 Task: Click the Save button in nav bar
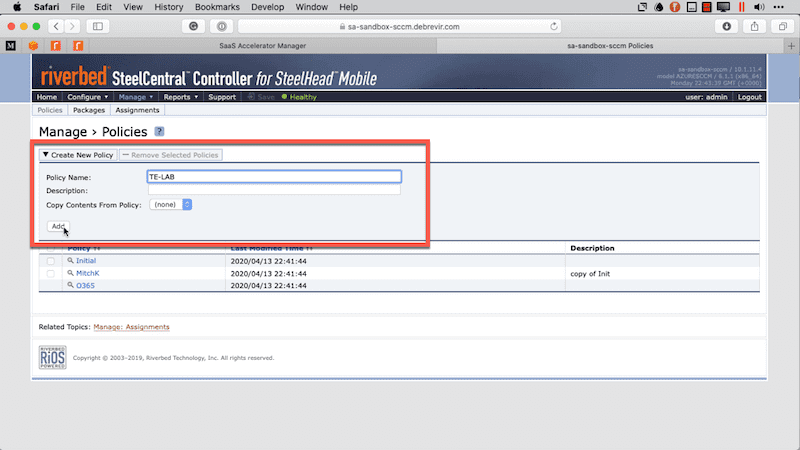pos(261,97)
